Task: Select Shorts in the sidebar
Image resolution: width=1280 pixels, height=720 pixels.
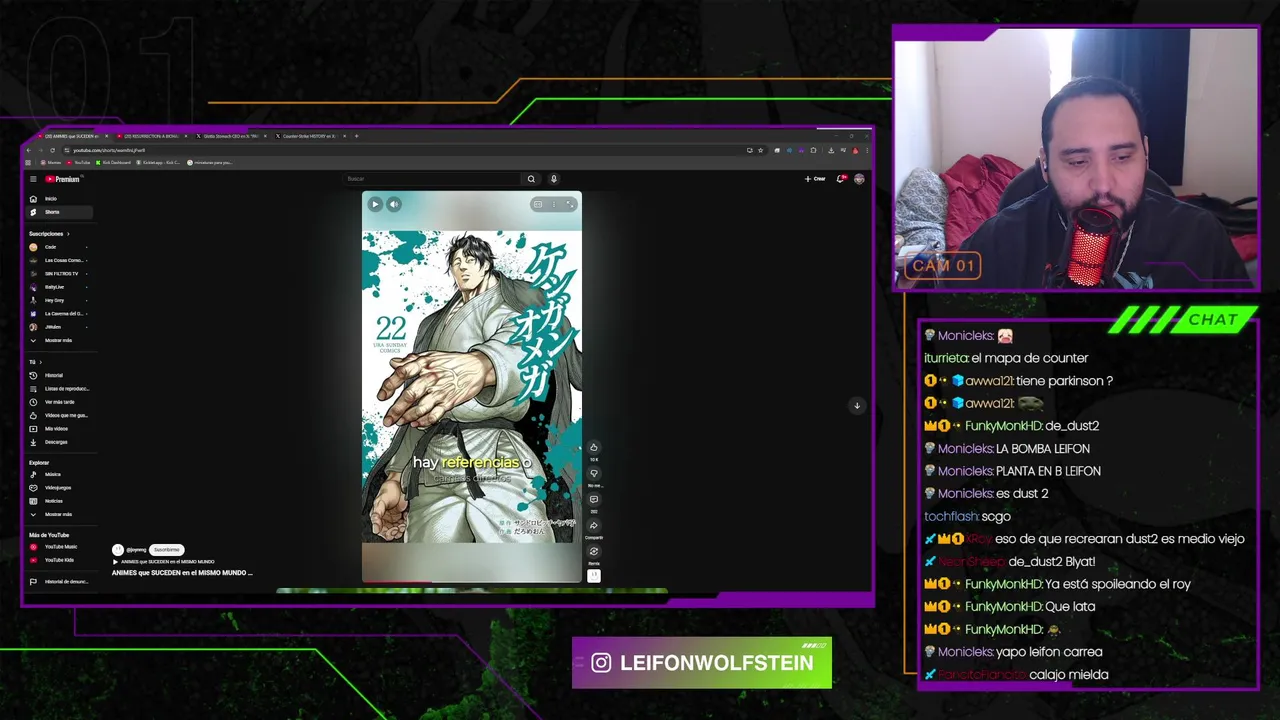Action: pyautogui.click(x=59, y=212)
